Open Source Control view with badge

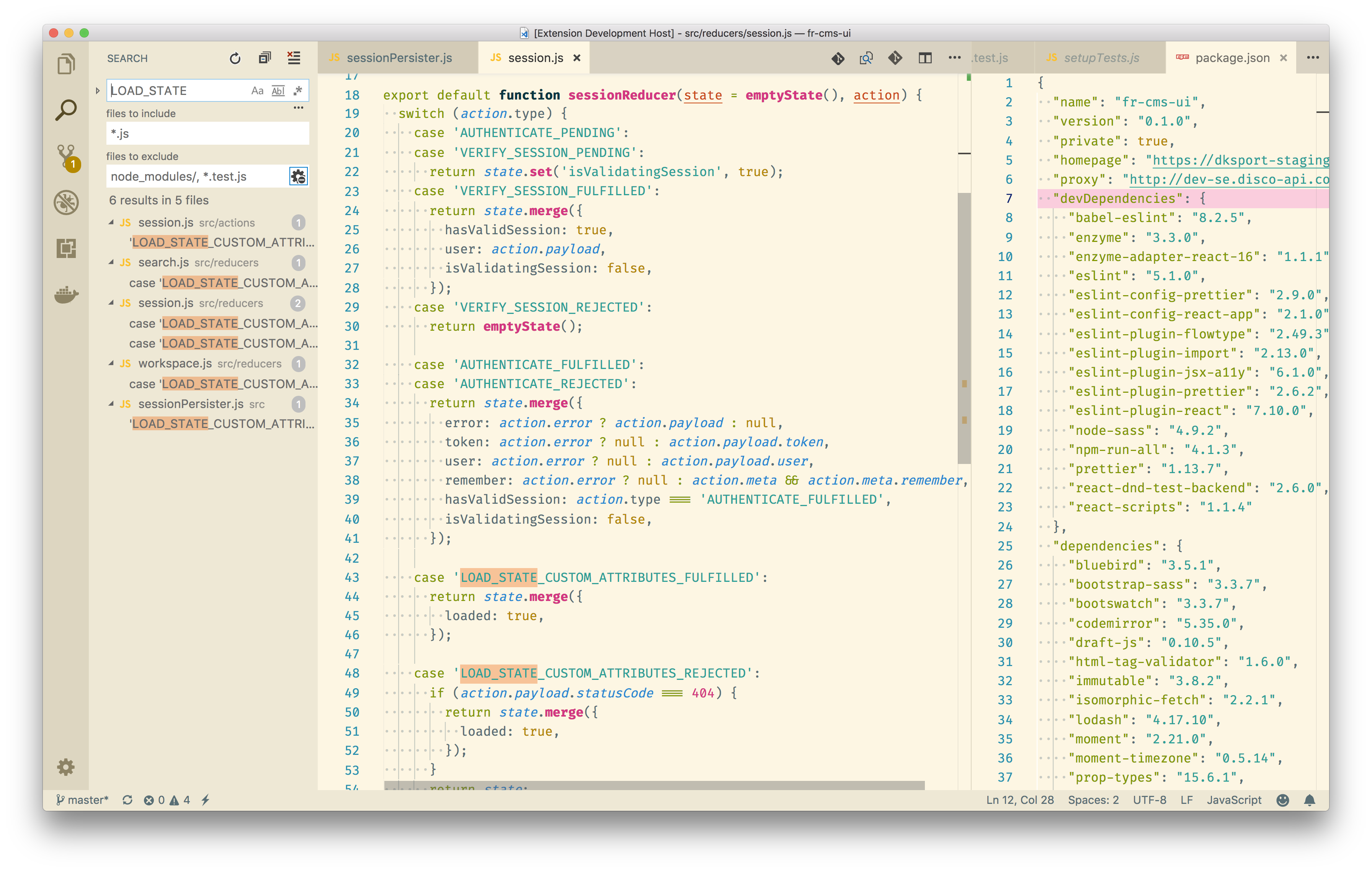point(66,156)
